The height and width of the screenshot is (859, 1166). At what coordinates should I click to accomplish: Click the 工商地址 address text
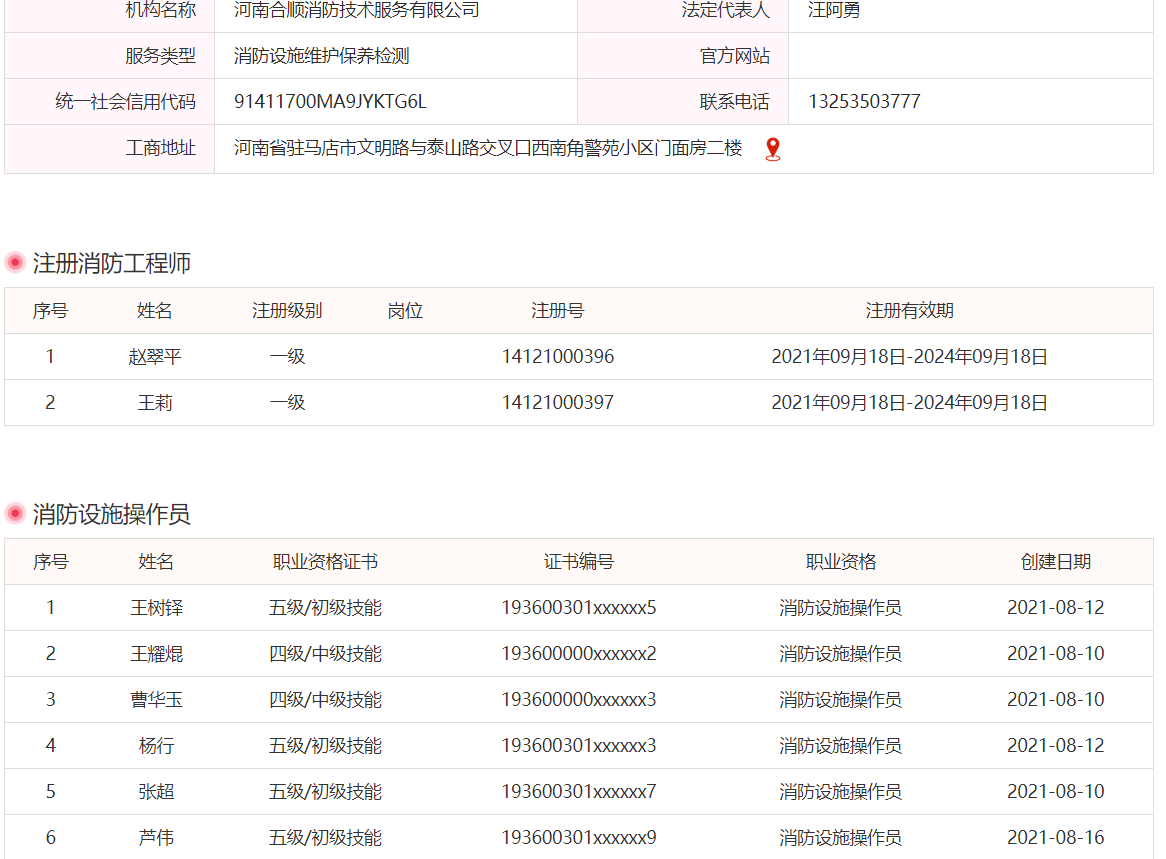pos(488,149)
